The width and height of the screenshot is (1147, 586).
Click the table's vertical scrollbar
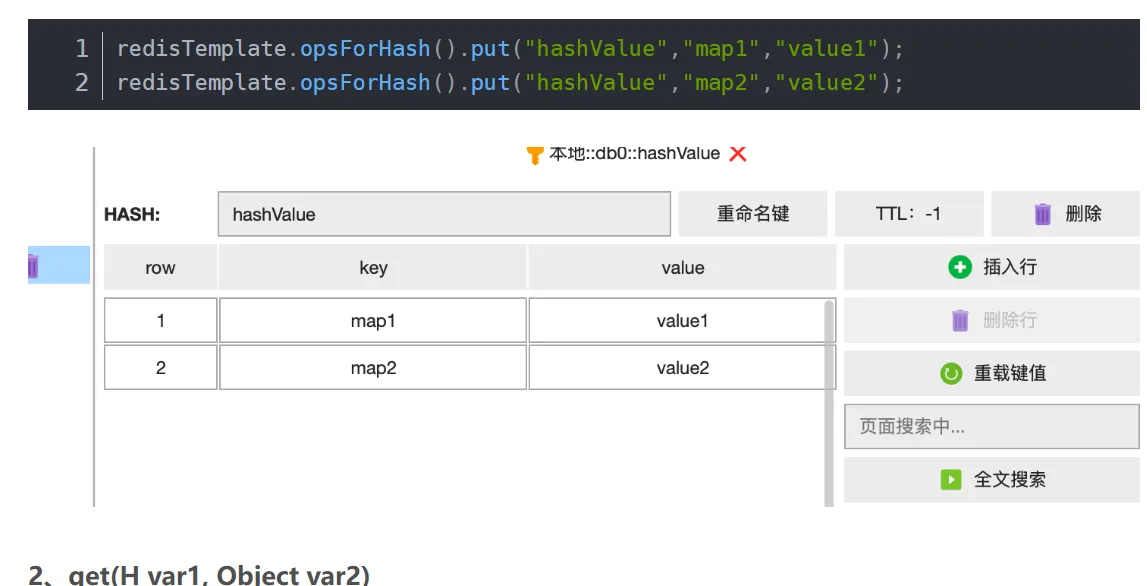coord(828,400)
